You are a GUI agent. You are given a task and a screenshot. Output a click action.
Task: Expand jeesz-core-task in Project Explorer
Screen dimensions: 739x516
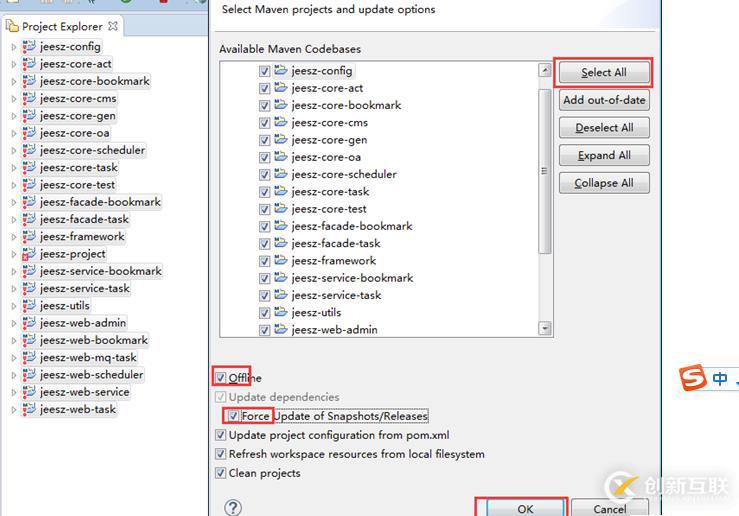(x=14, y=168)
